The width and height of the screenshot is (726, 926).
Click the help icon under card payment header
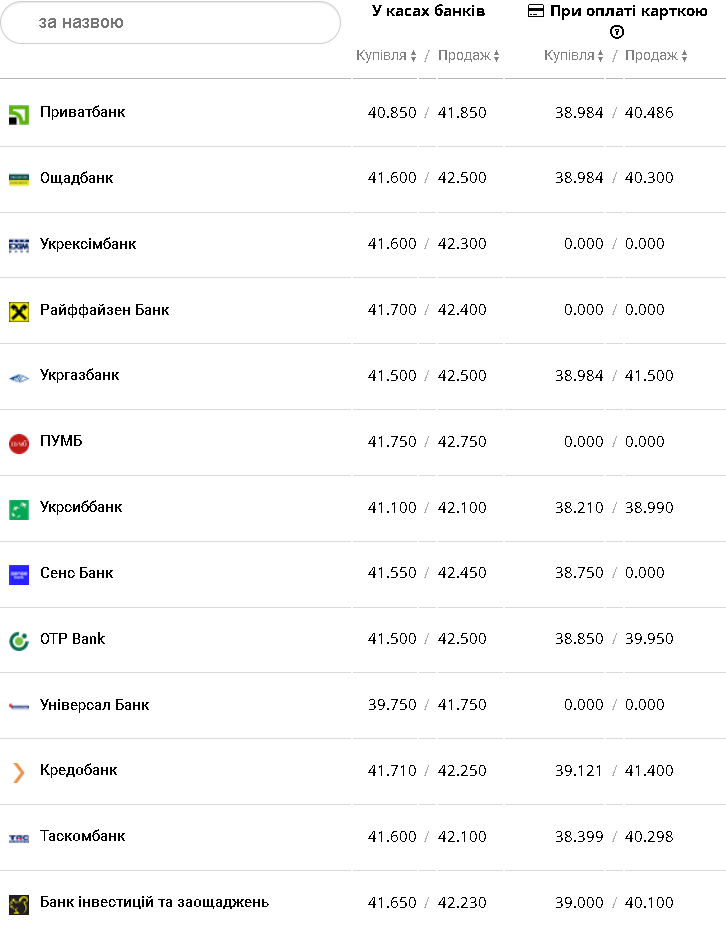coord(617,32)
